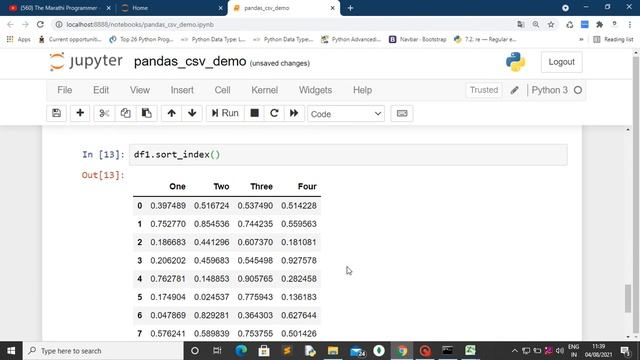
Task: Click the notebook vertical scrollbar thumb
Action: (628, 298)
